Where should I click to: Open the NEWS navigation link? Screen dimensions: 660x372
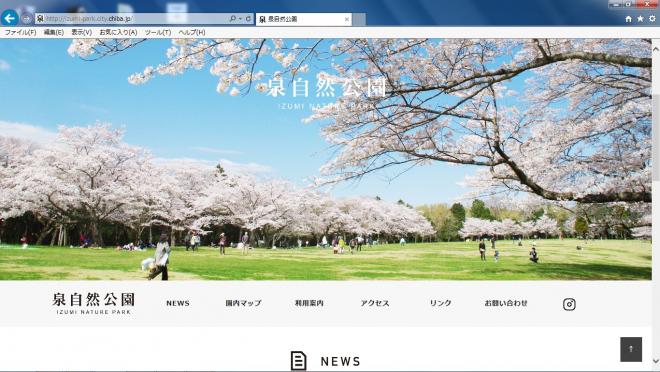point(178,303)
